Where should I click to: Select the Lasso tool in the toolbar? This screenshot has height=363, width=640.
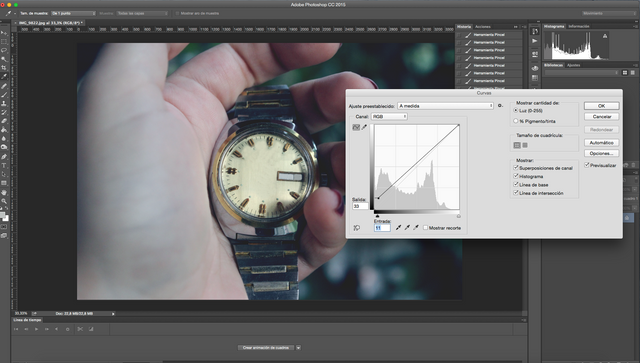coord(4,50)
